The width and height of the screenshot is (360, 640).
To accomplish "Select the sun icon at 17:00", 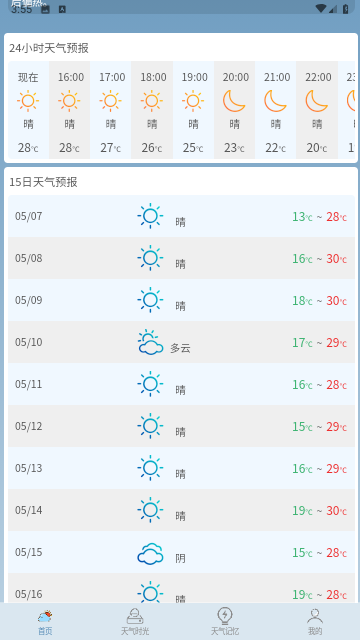I will pos(111,101).
